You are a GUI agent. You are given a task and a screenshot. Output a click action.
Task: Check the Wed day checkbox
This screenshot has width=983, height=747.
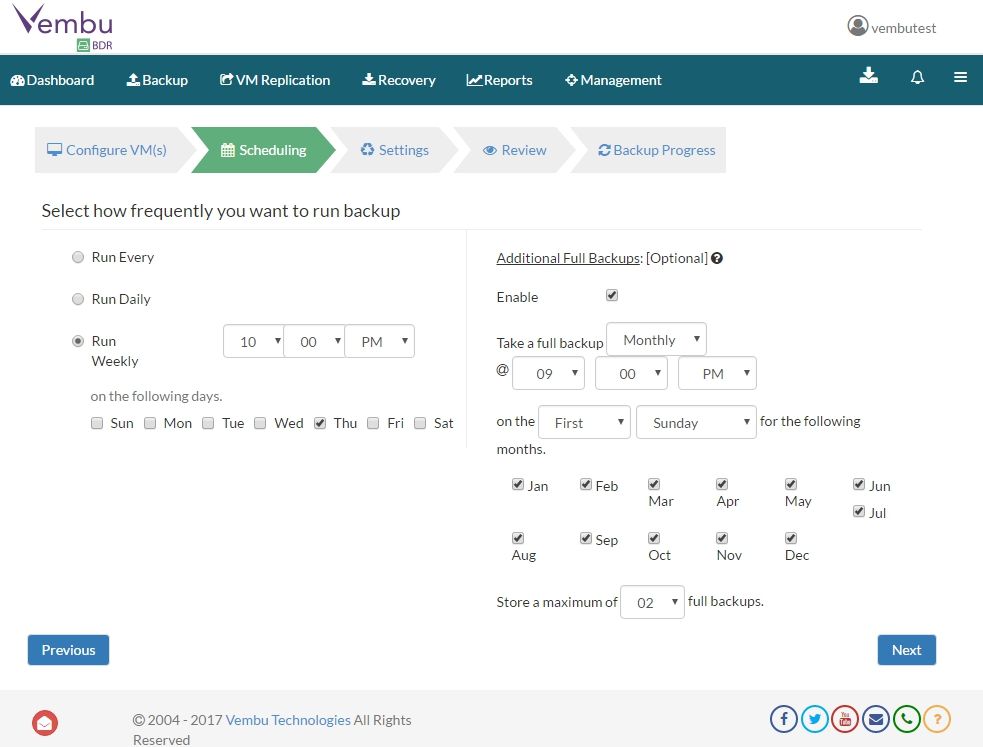[260, 423]
